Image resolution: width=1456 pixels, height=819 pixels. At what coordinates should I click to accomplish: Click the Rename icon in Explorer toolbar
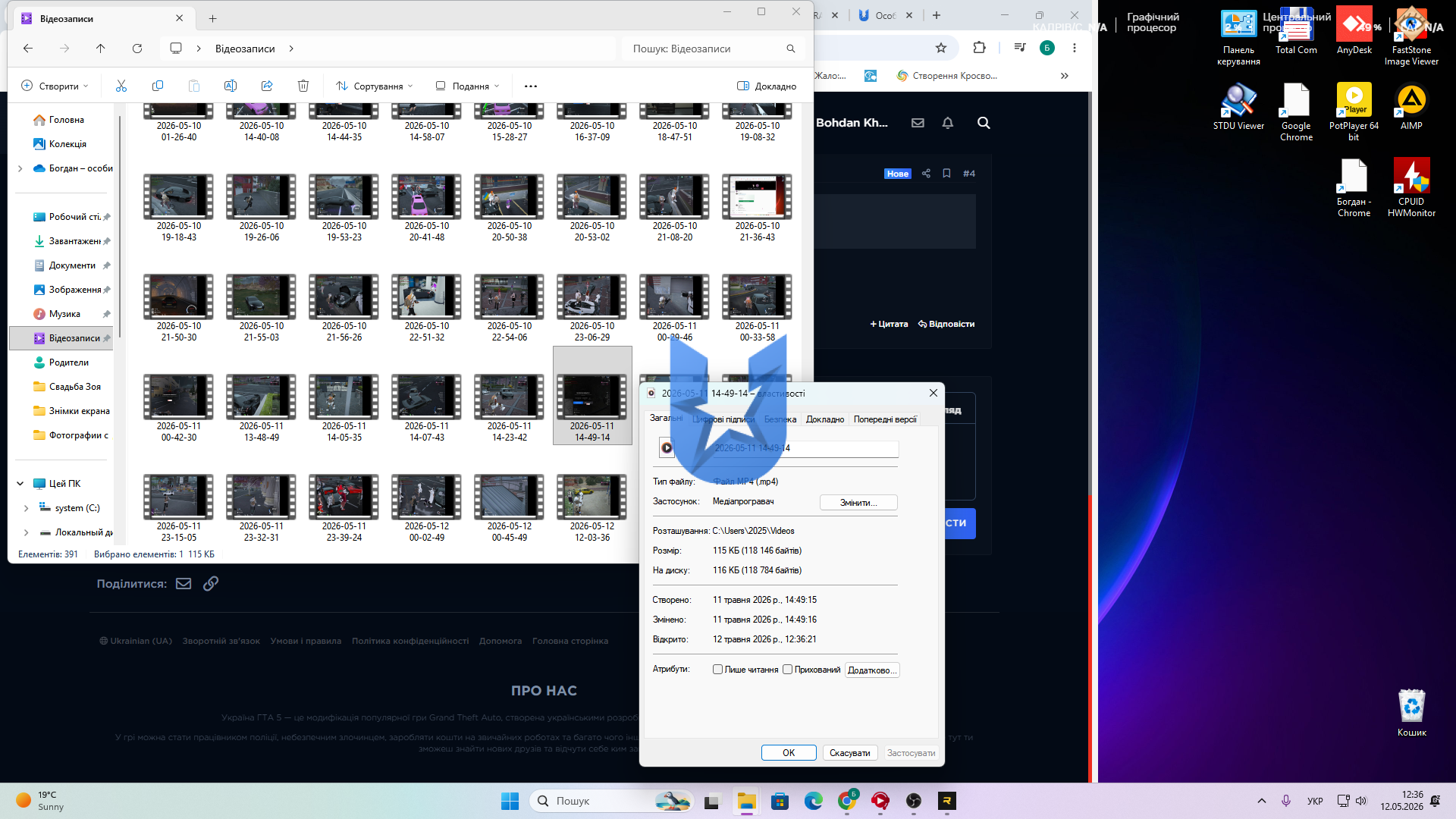(231, 86)
